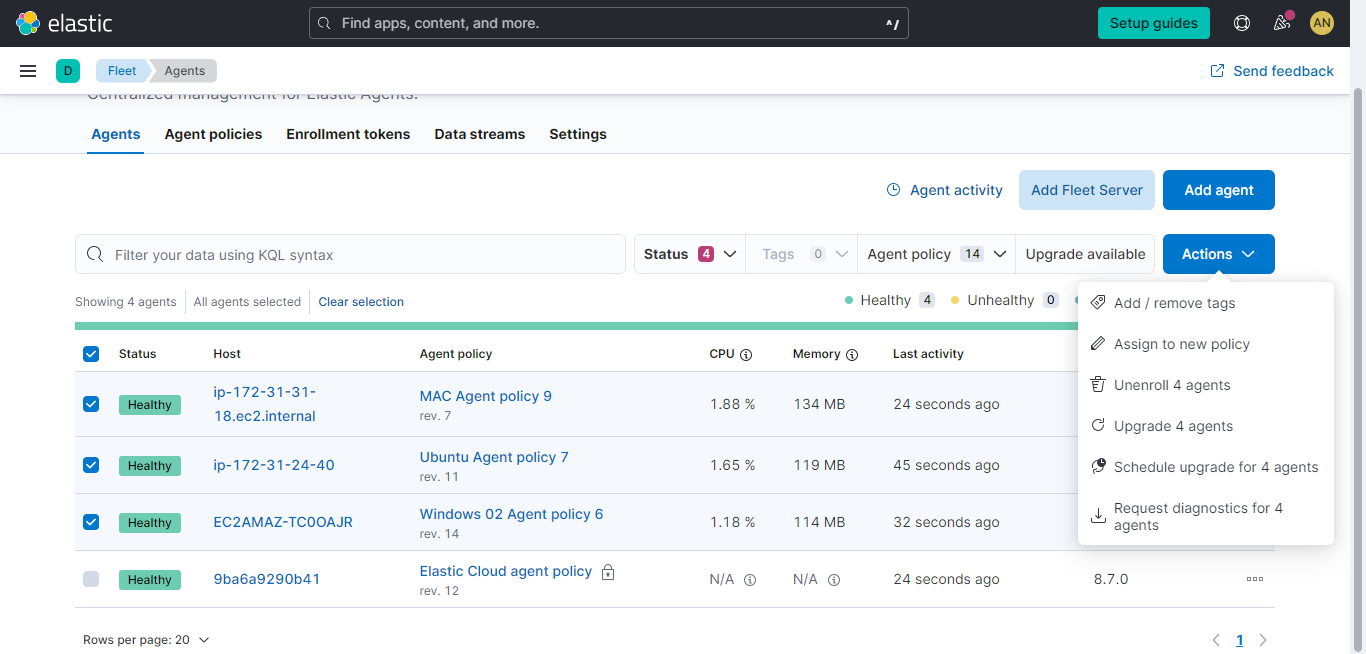Click the download icon for Request diagnostics

point(1097,516)
